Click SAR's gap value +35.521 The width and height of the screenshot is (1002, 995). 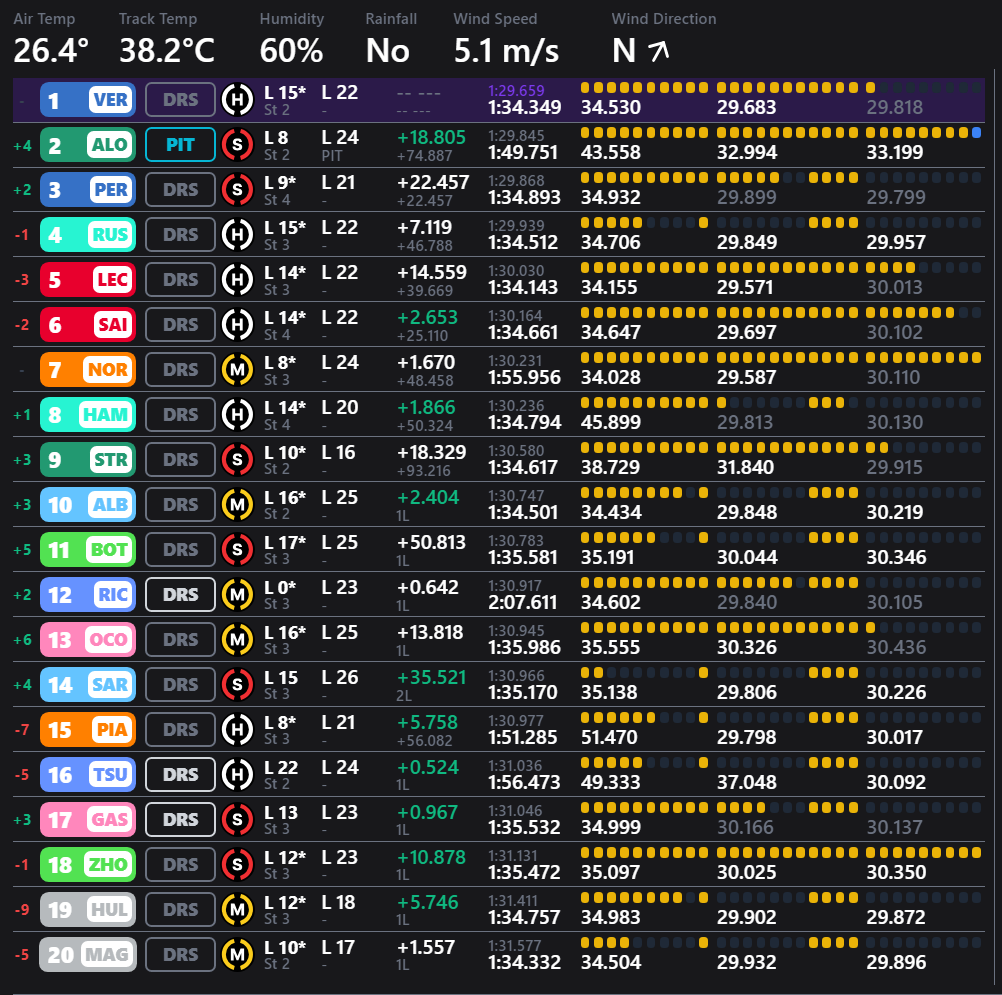pyautogui.click(x=431, y=677)
